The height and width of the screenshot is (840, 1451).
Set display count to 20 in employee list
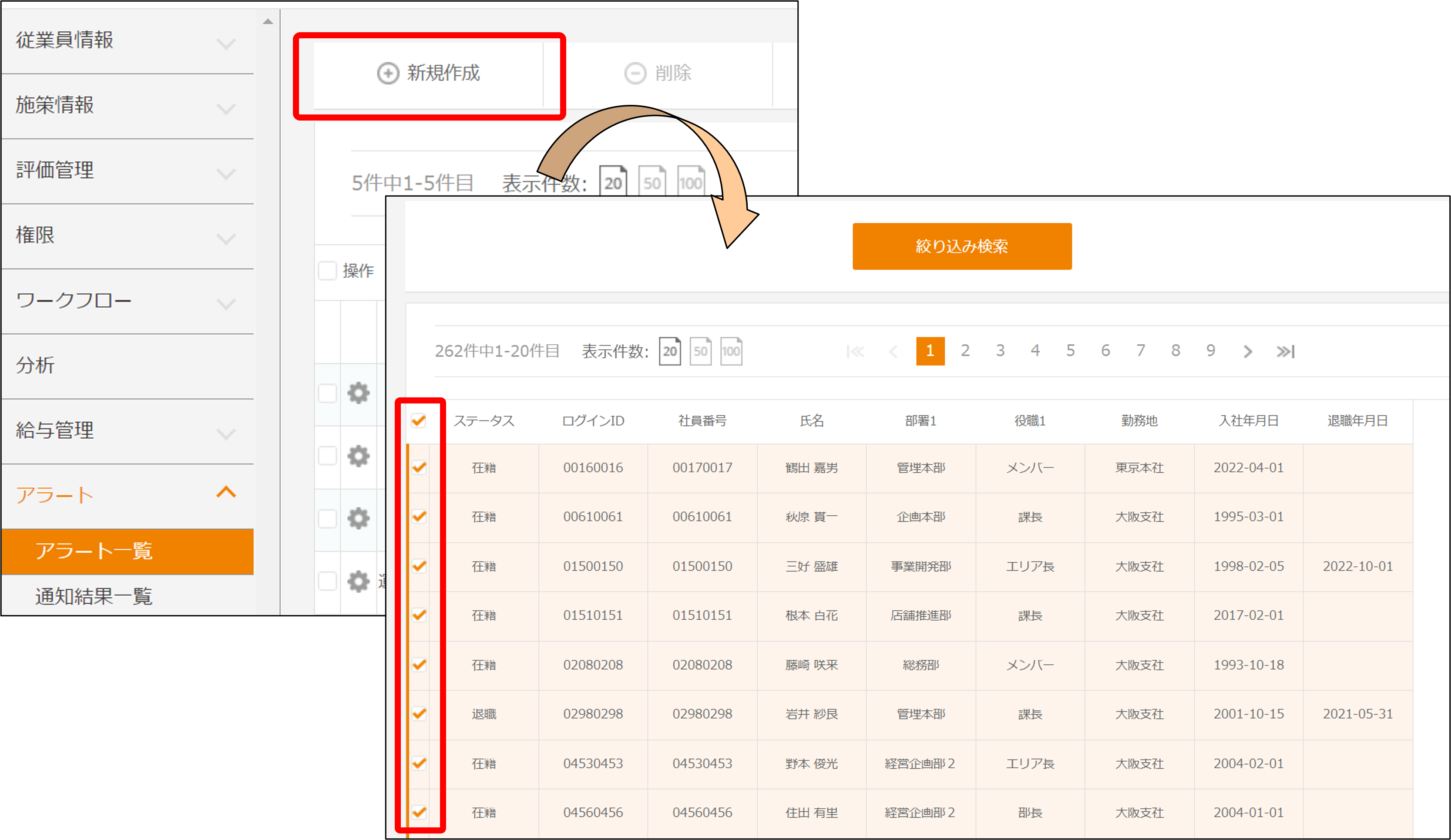pyautogui.click(x=670, y=351)
